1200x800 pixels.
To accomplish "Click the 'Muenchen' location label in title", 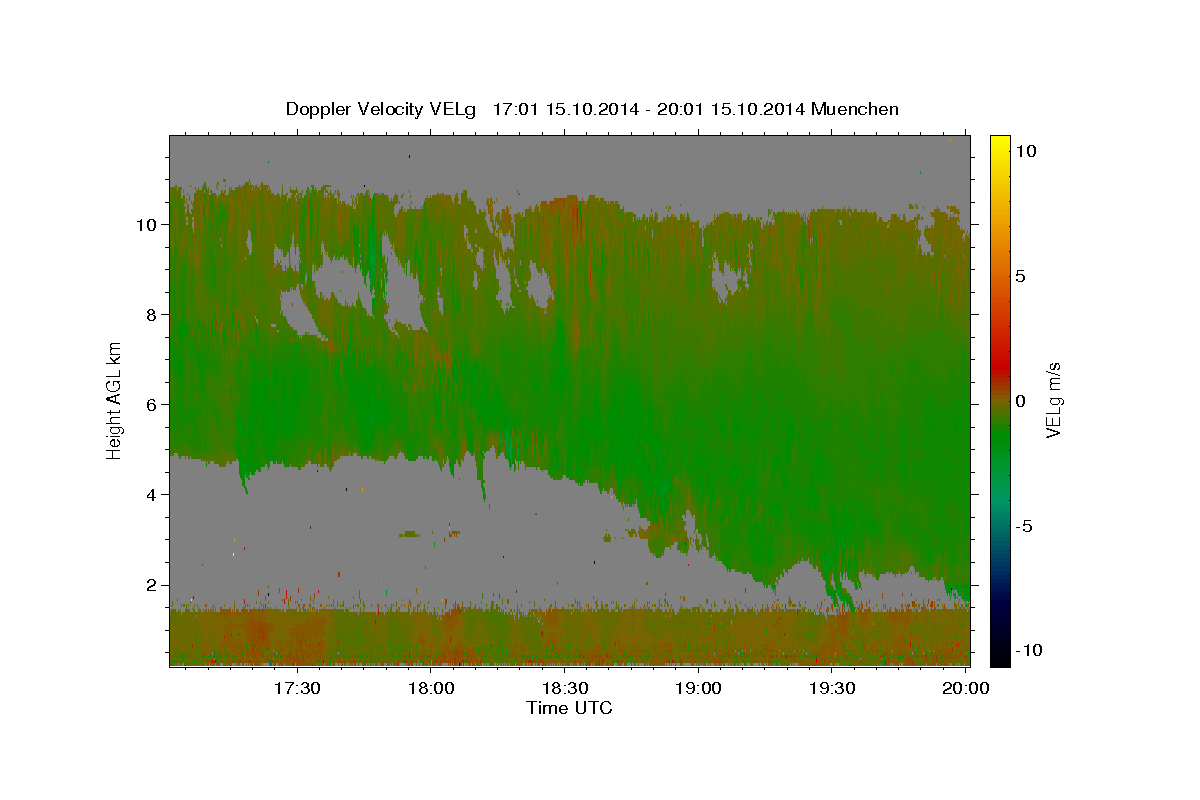I will tap(855, 109).
